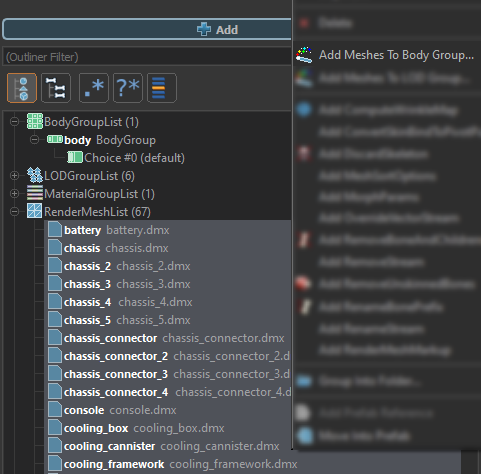This screenshot has width=481, height=474.
Task: Click the Add button with plus icon
Action: (147, 29)
